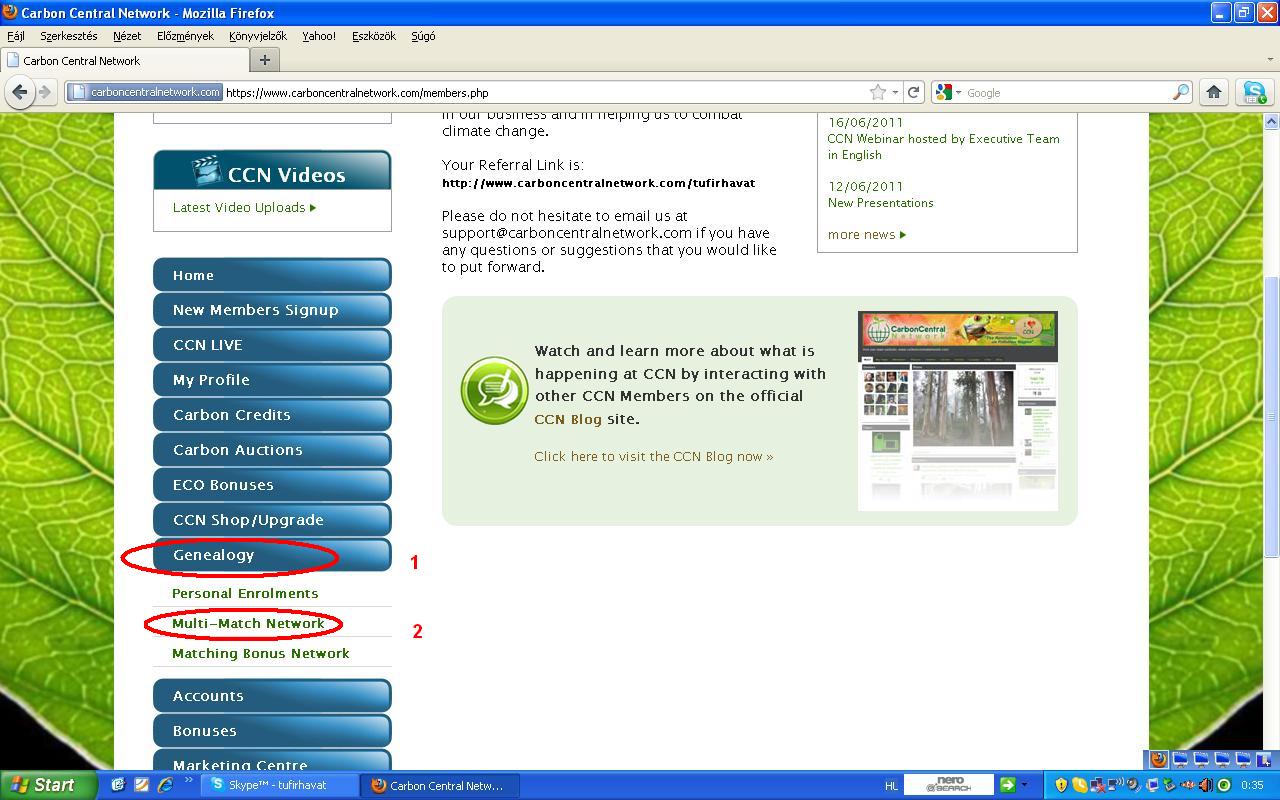This screenshot has height=800, width=1280.
Task: Open the New Presentations news item
Action: pyautogui.click(x=880, y=203)
